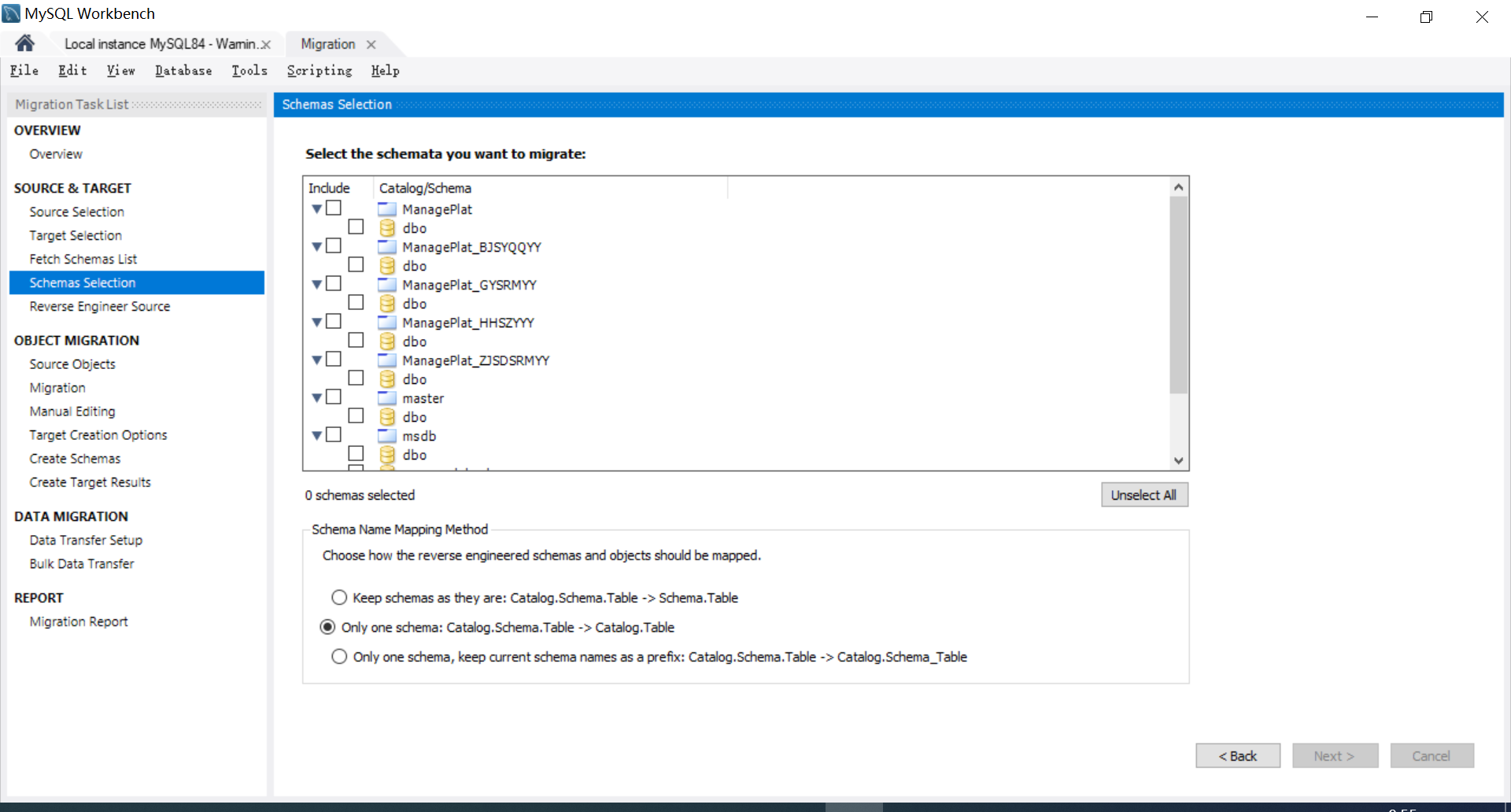Check the ManagePlat_ZJSDSRMYY catalog checkbox

334,359
